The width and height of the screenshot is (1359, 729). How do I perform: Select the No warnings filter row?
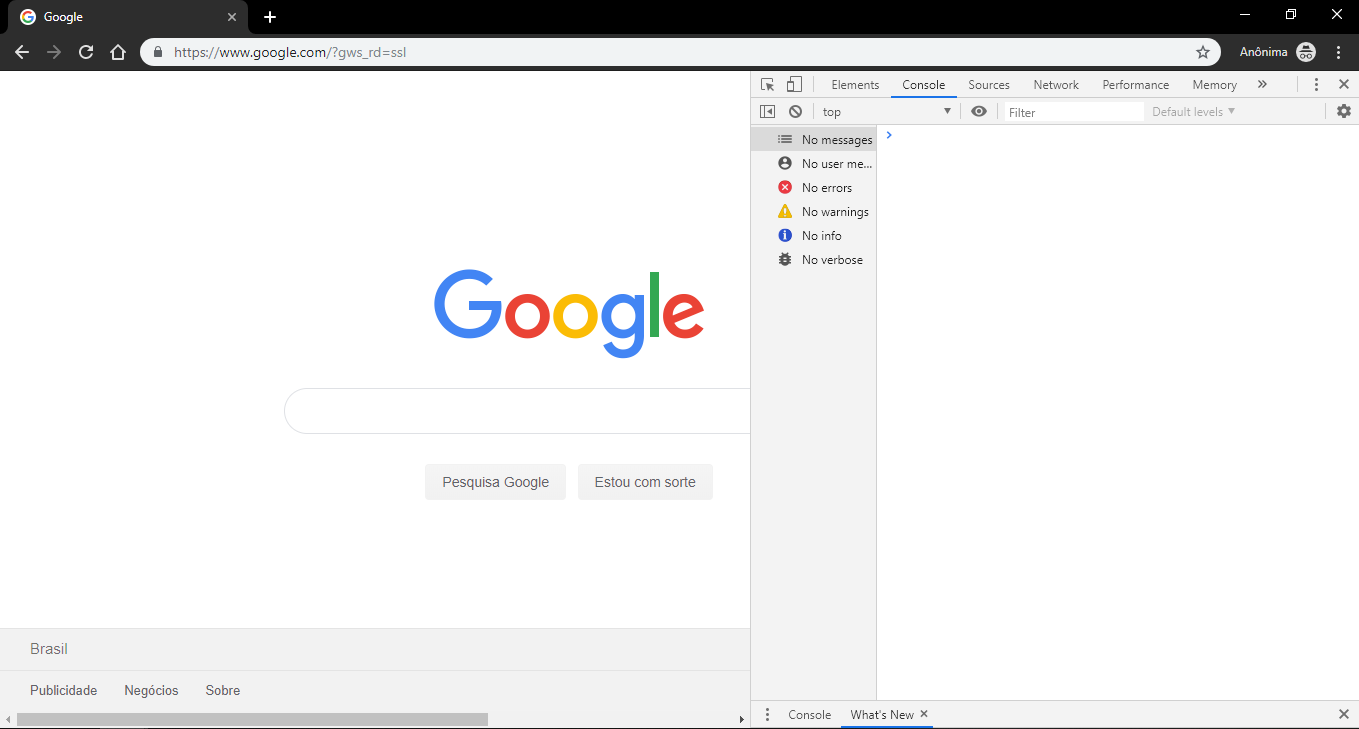point(813,212)
